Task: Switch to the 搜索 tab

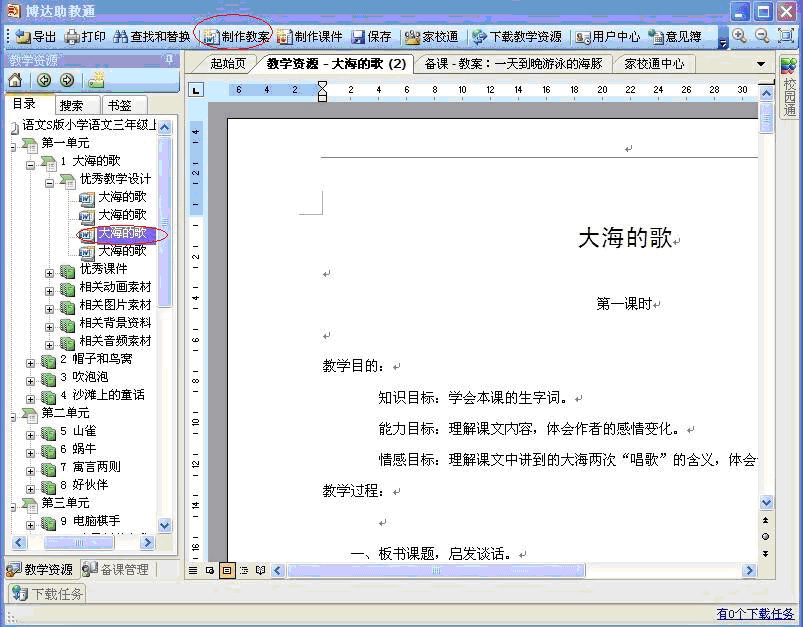Action: (71, 105)
